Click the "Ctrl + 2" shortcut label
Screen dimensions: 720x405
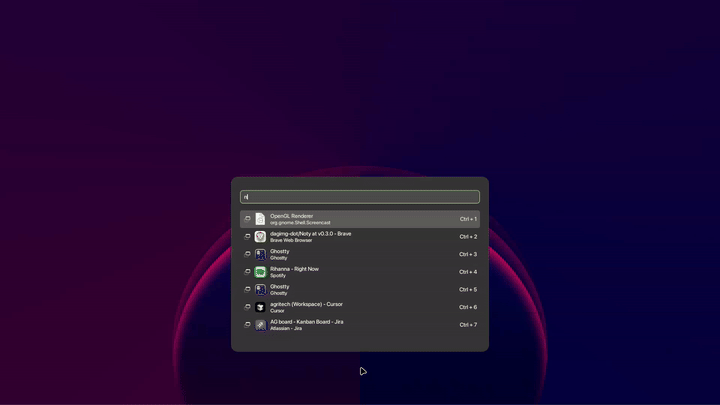[468, 236]
